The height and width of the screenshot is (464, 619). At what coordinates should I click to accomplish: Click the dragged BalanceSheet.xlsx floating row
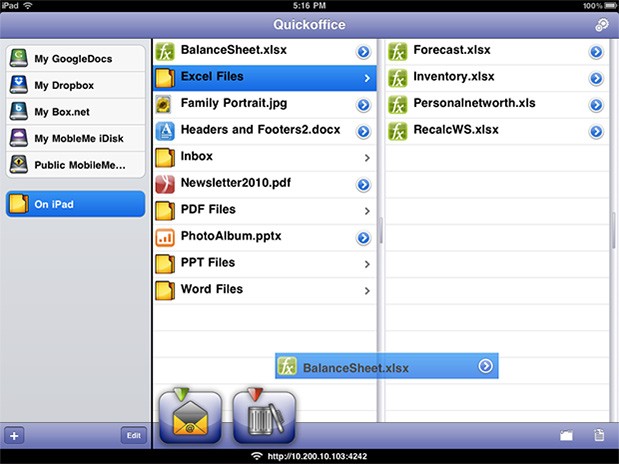click(387, 366)
